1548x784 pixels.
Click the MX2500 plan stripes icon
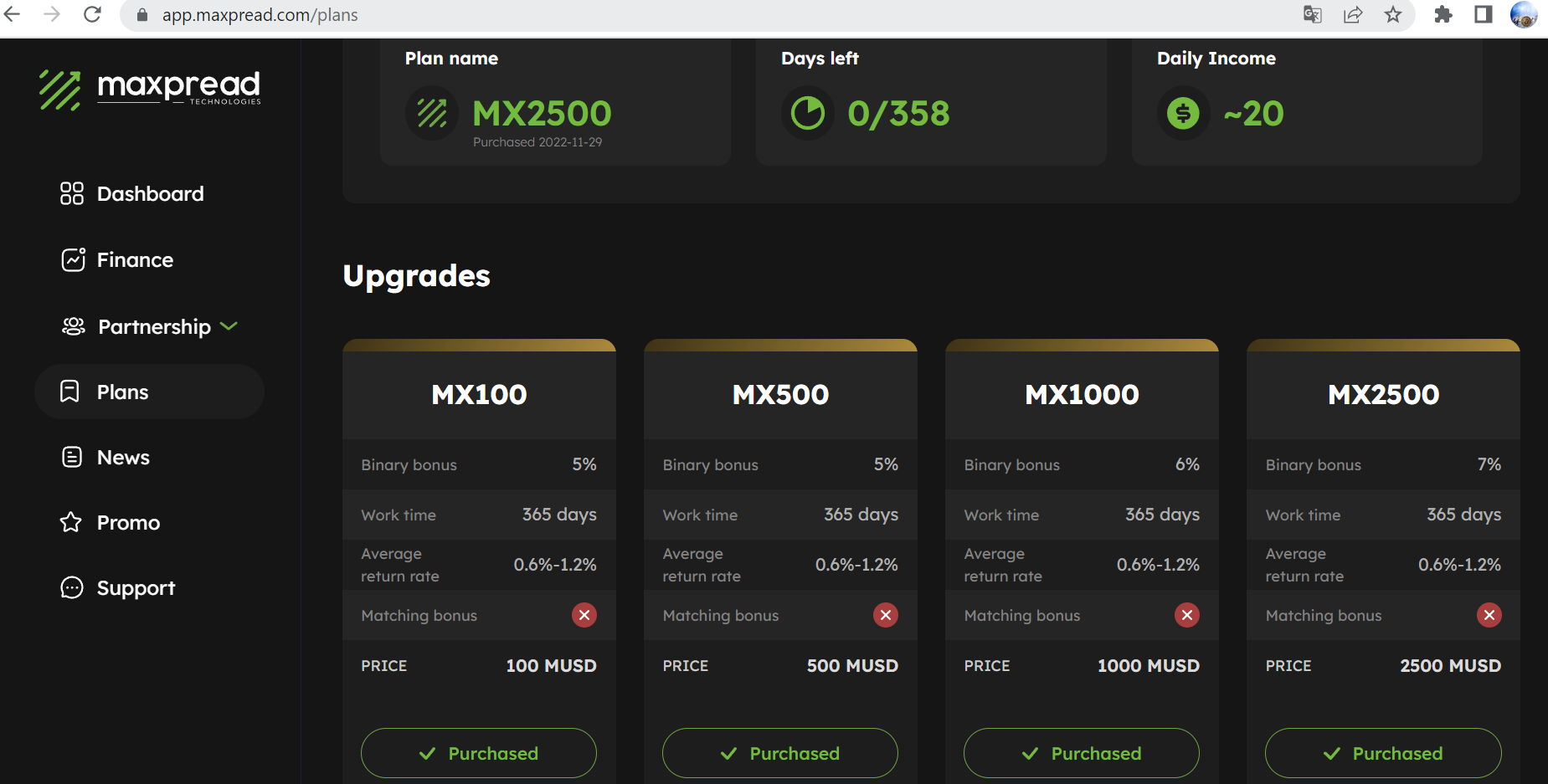(432, 113)
